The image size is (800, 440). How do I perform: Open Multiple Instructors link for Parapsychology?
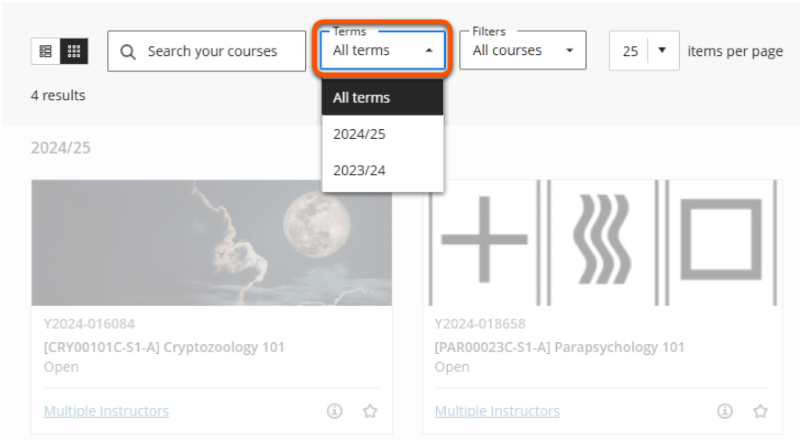tap(497, 411)
